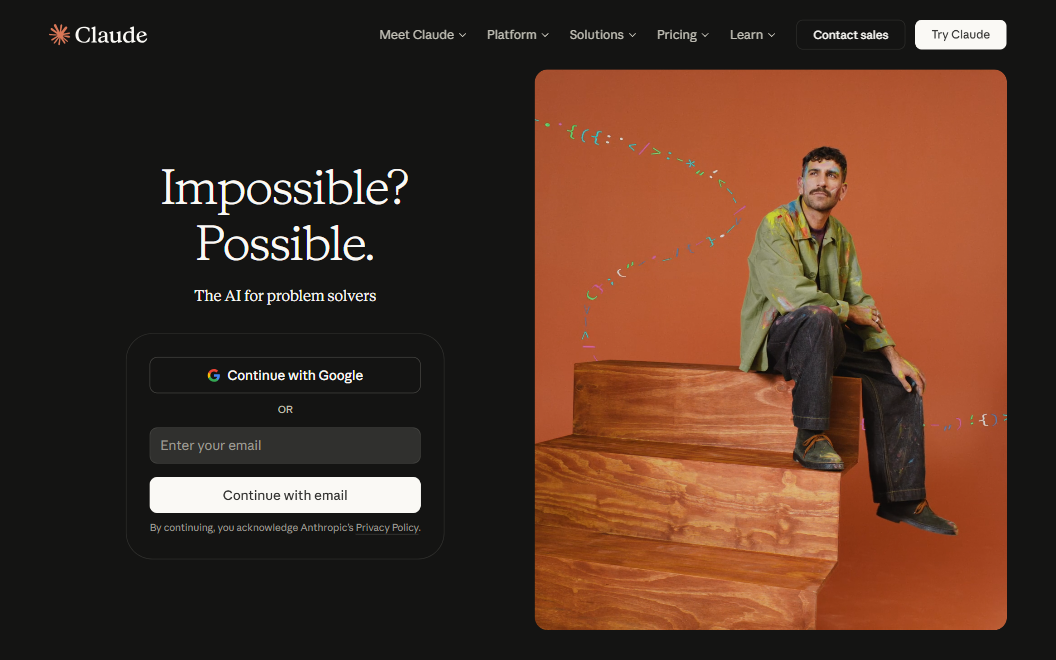The image size is (1056, 660).
Task: Select the Learn menu item
Action: 752,34
